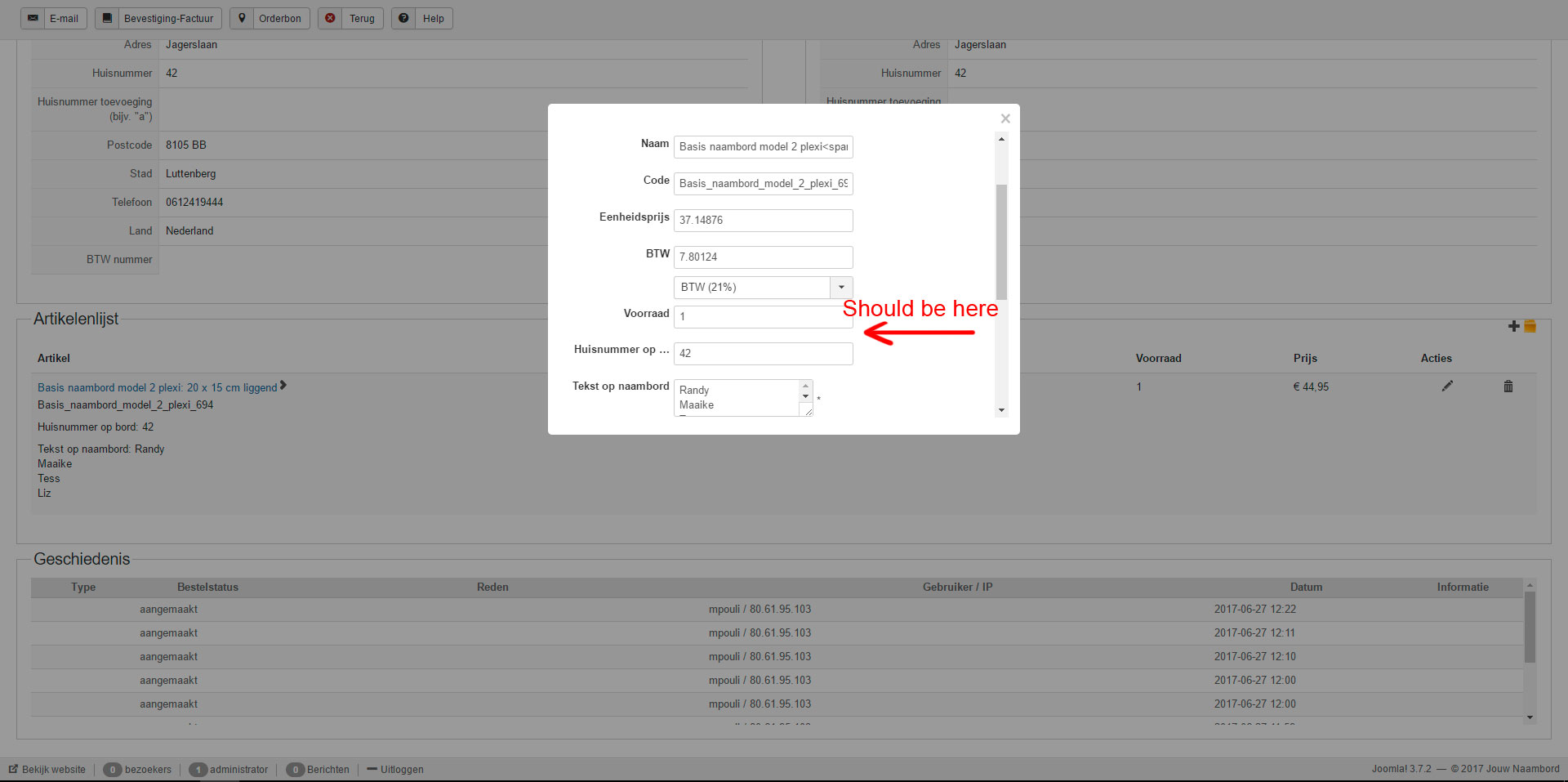1568x782 pixels.
Task: Click the popup scrollbar down arrow
Action: 1001,410
